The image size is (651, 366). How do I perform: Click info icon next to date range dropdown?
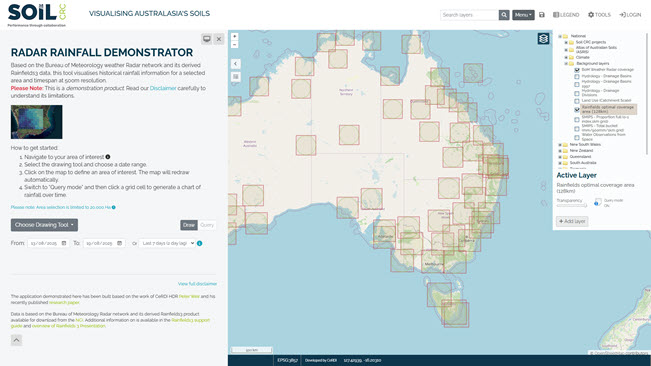tap(200, 243)
